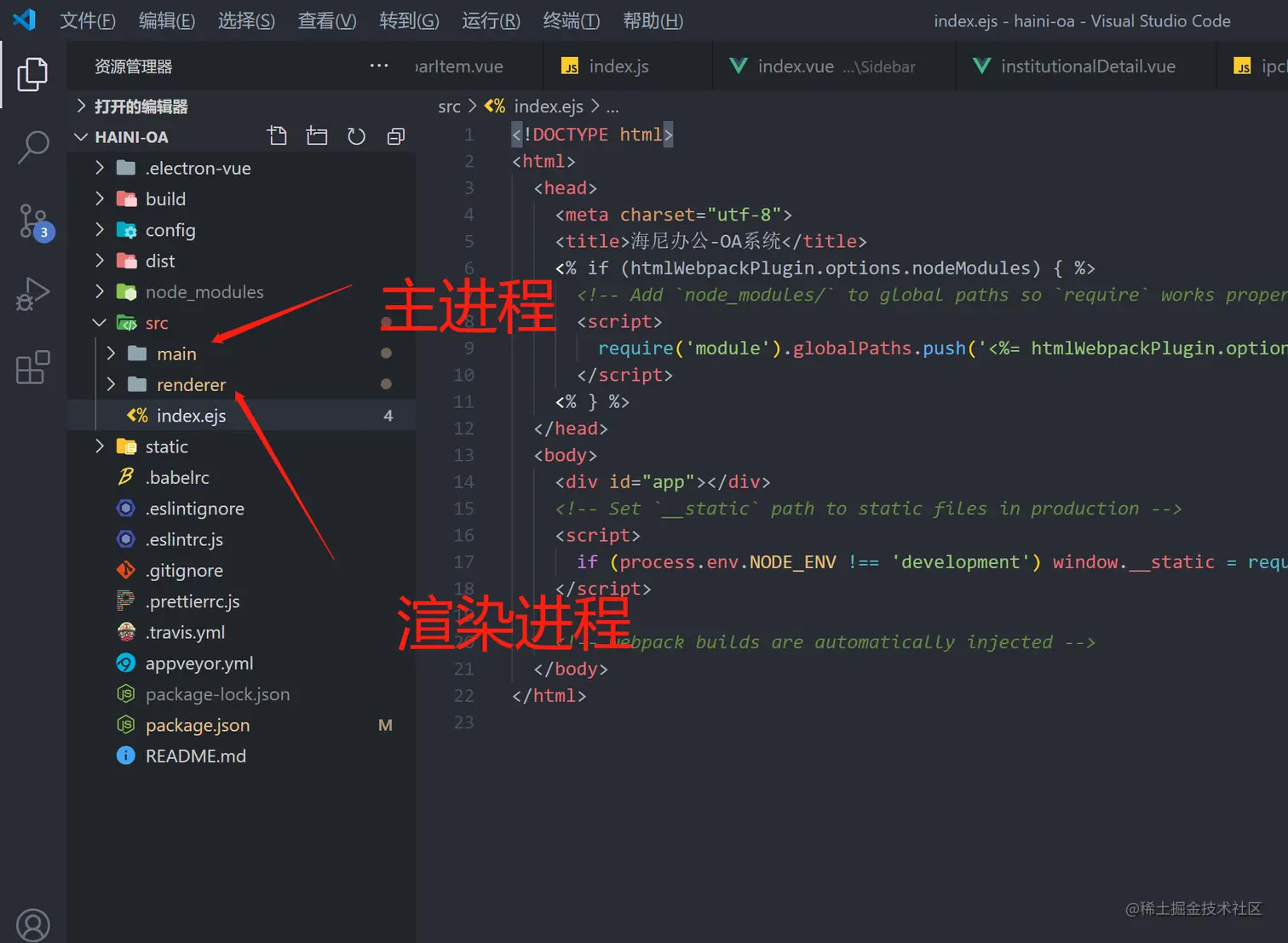Click the .eslintrc.js file icon
The image size is (1288, 943).
pyautogui.click(x=126, y=539)
